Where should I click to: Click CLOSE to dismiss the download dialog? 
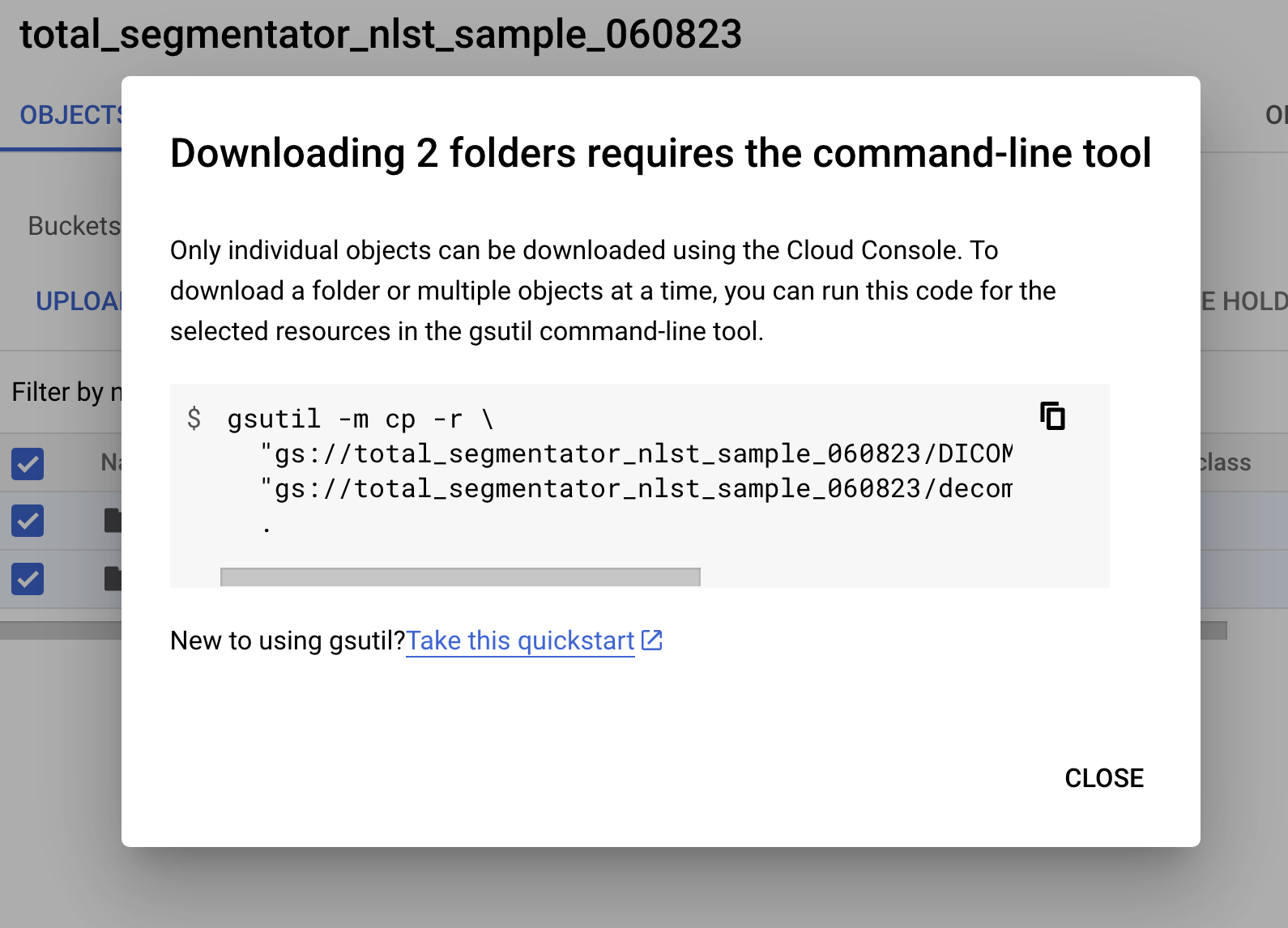[1103, 778]
